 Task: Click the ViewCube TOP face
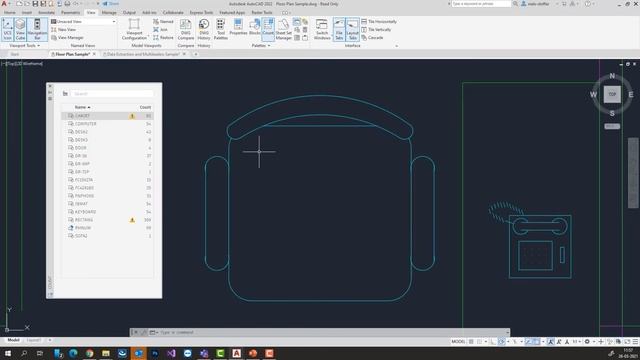(x=612, y=94)
